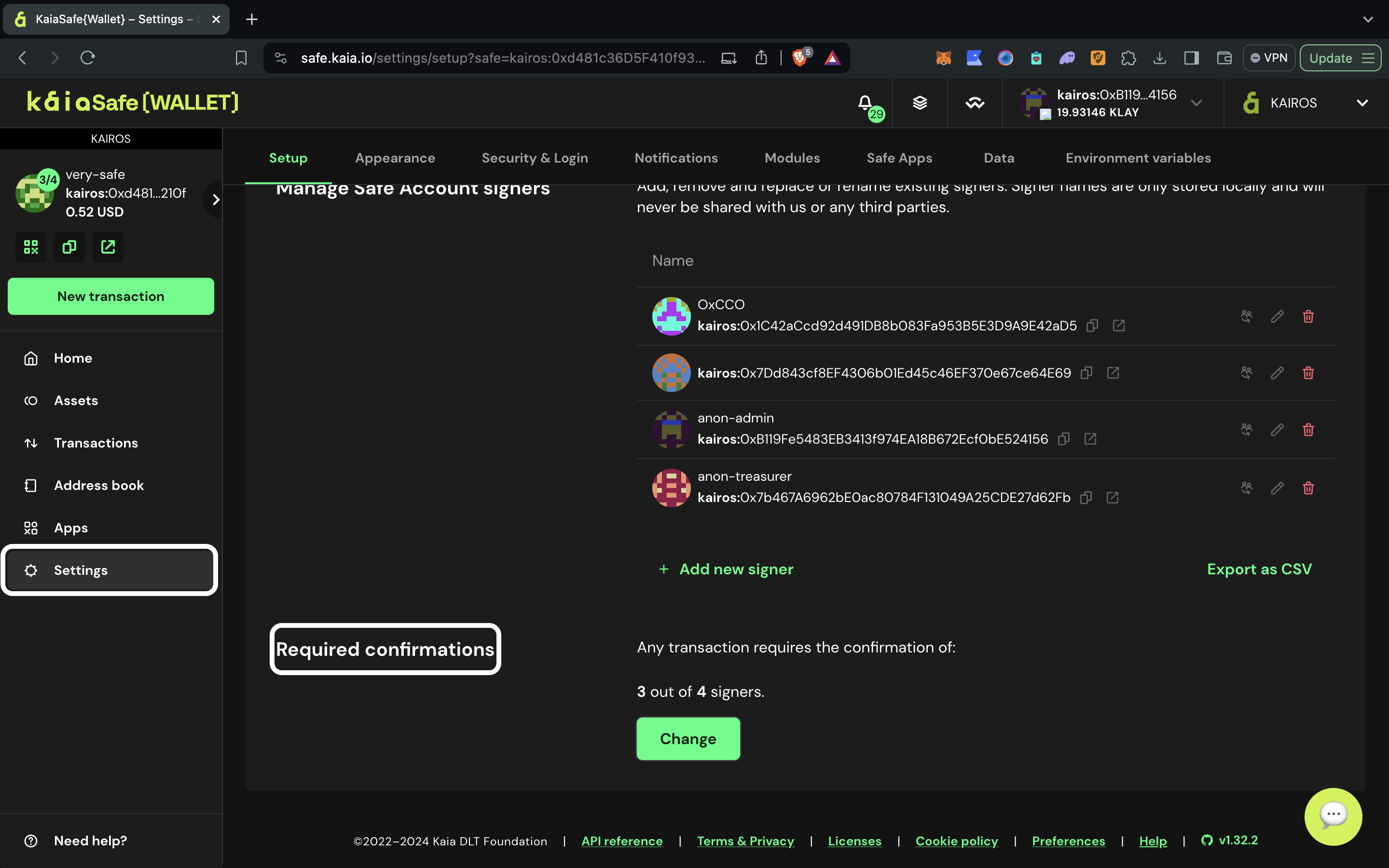Screen dimensions: 1389x868
Task: Click the WalletConnect icon in header
Action: pyautogui.click(x=975, y=103)
